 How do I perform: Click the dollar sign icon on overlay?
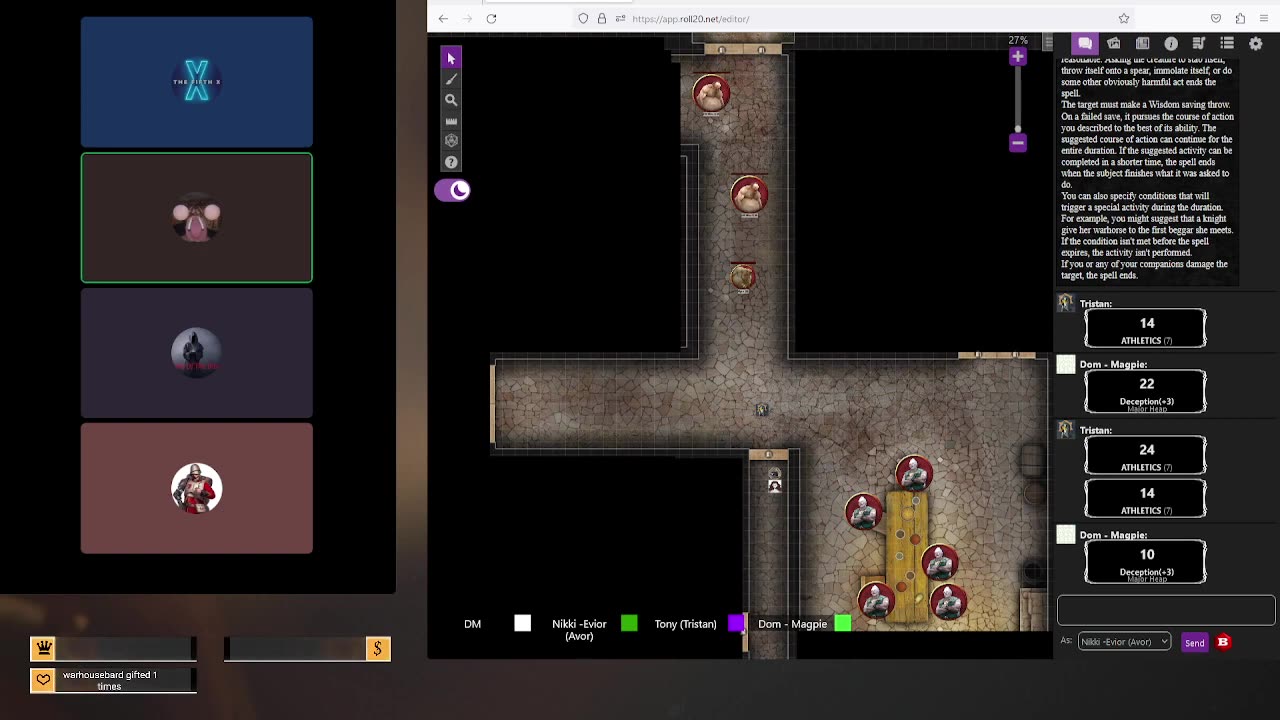click(378, 649)
